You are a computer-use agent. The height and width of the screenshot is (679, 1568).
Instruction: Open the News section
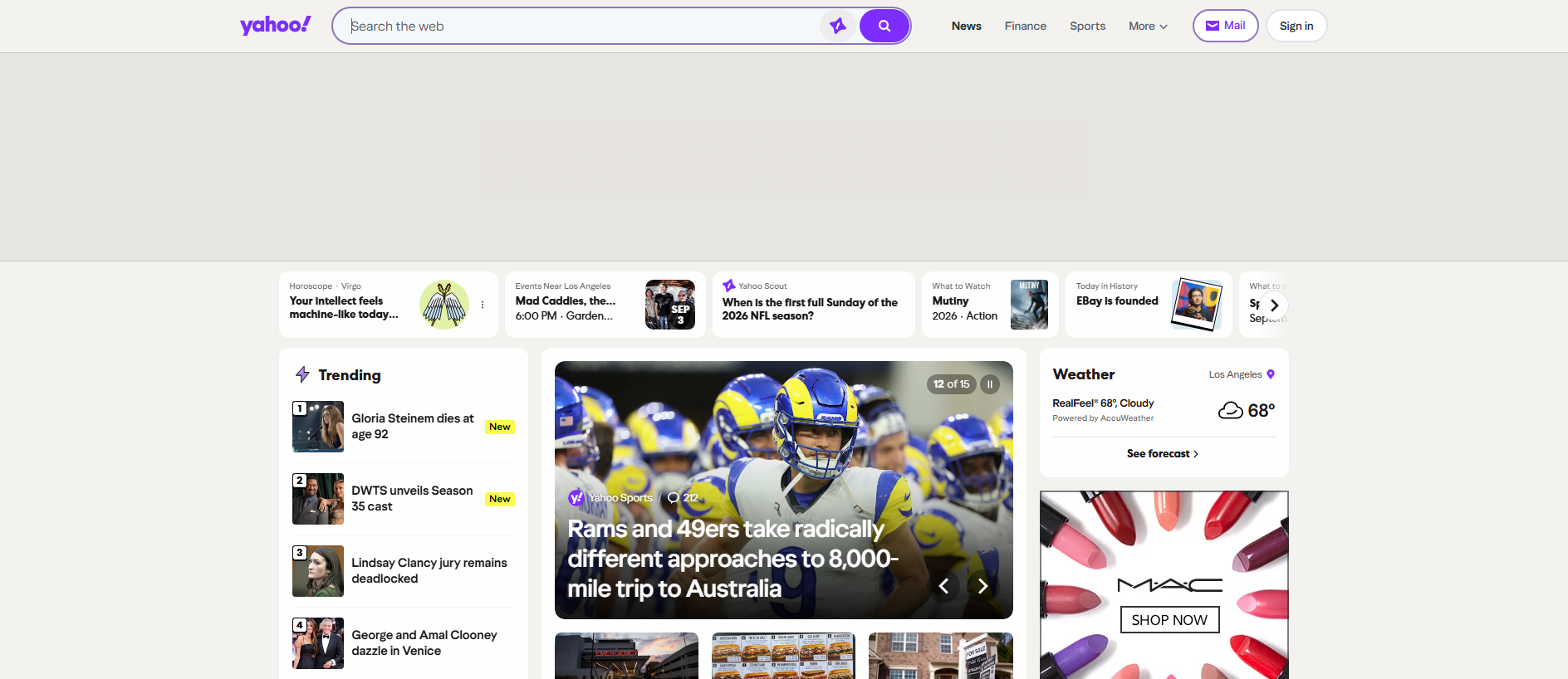[x=967, y=26]
